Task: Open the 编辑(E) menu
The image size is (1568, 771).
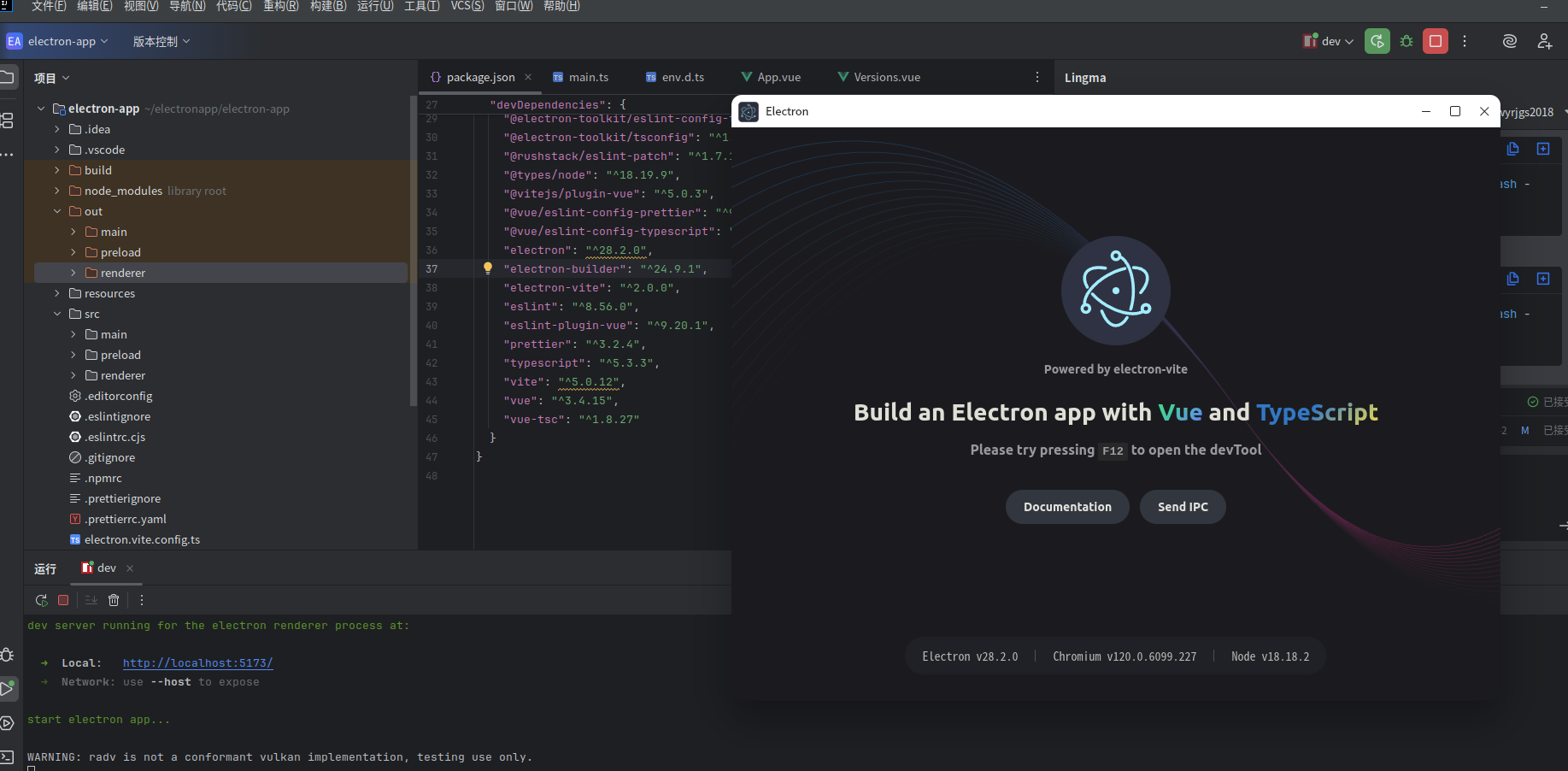Action: coord(94,6)
